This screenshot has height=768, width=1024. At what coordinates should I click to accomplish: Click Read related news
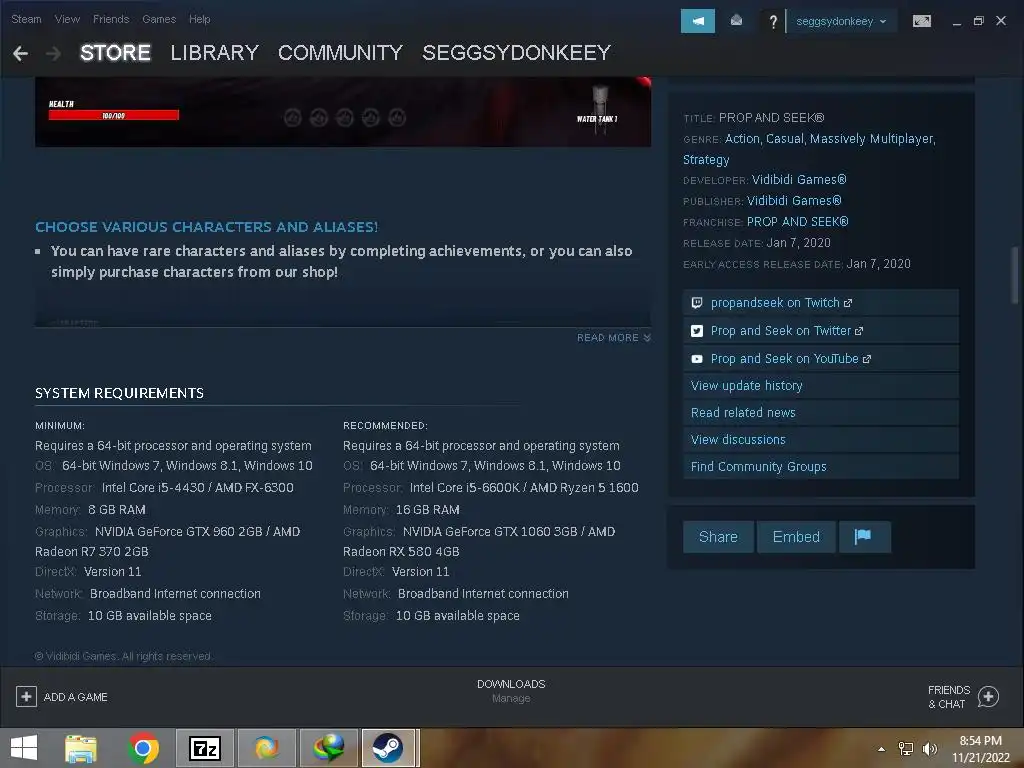[x=820, y=413]
